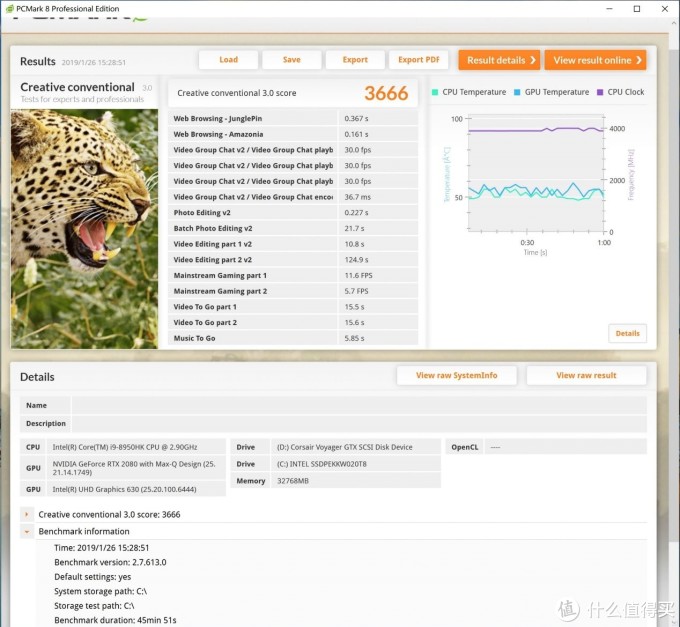
Task: Open View raw result
Action: 586,376
